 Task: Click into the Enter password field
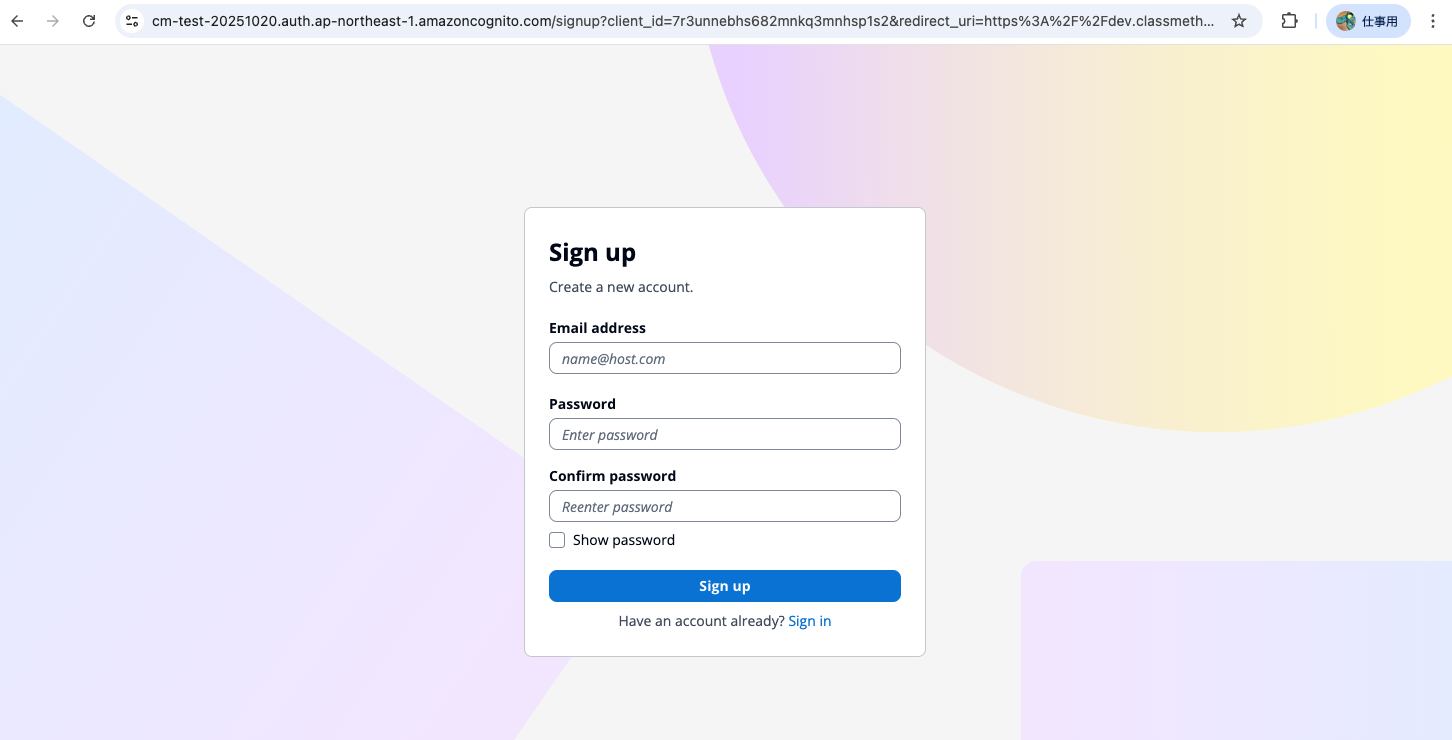(724, 434)
